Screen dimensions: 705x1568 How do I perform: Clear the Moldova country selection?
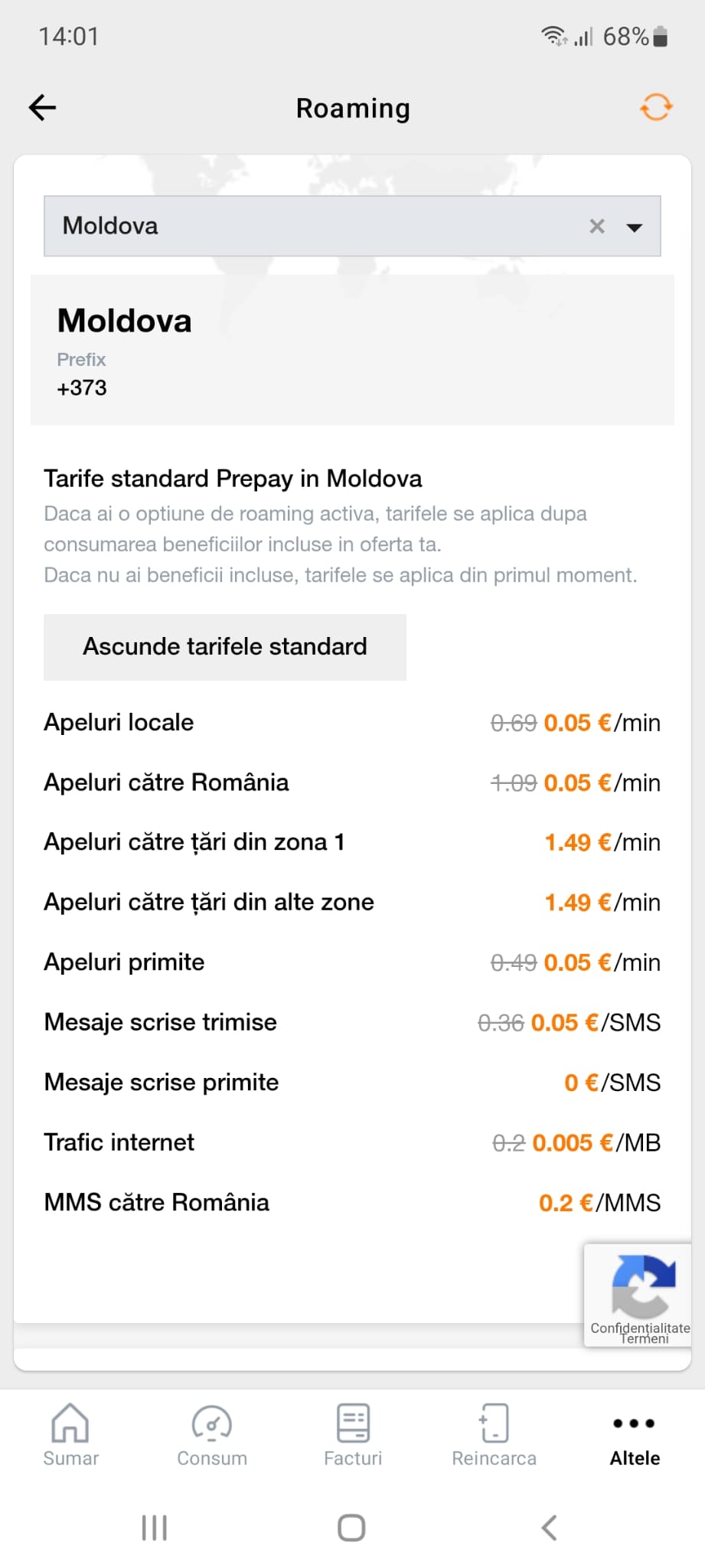[597, 226]
